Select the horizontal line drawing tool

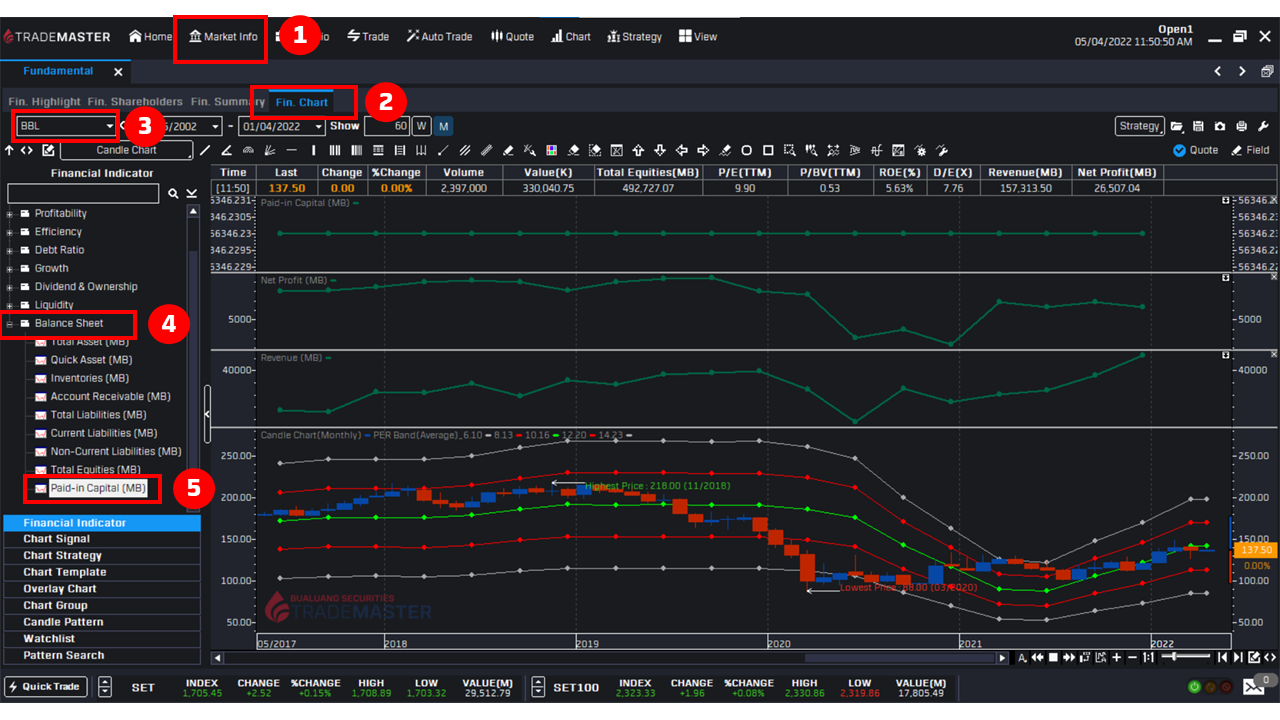click(x=292, y=151)
